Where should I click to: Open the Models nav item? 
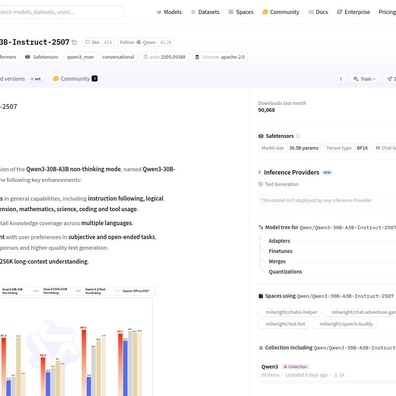pyautogui.click(x=169, y=12)
